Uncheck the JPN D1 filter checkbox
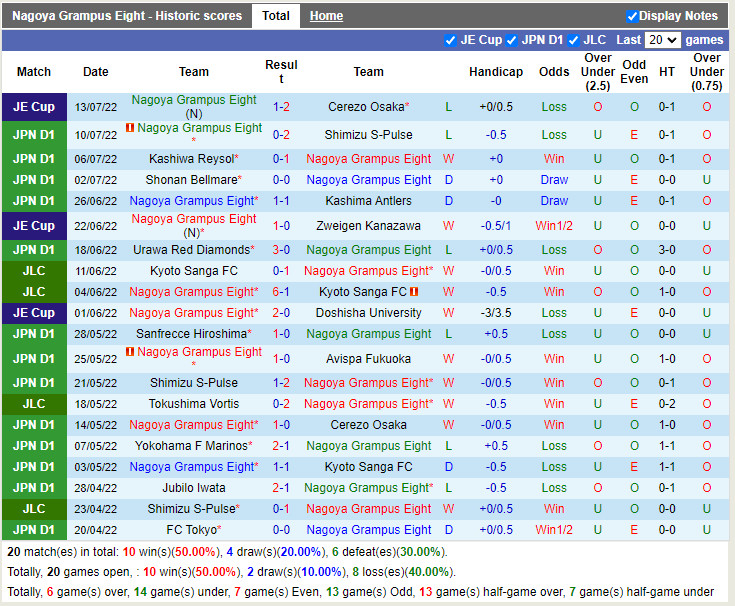The image size is (735, 606). (x=512, y=40)
